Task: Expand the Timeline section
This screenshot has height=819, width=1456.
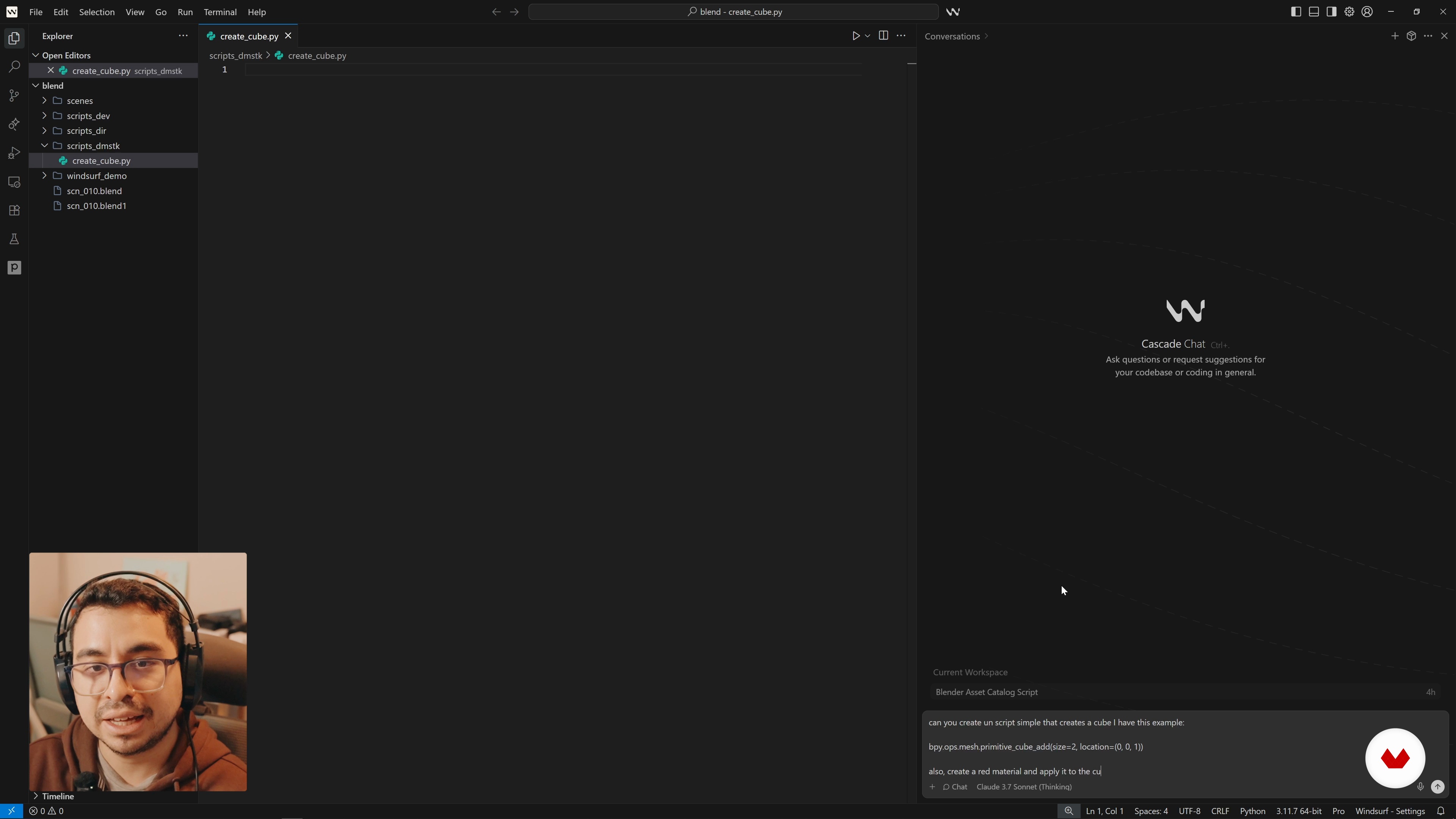Action: point(58,796)
